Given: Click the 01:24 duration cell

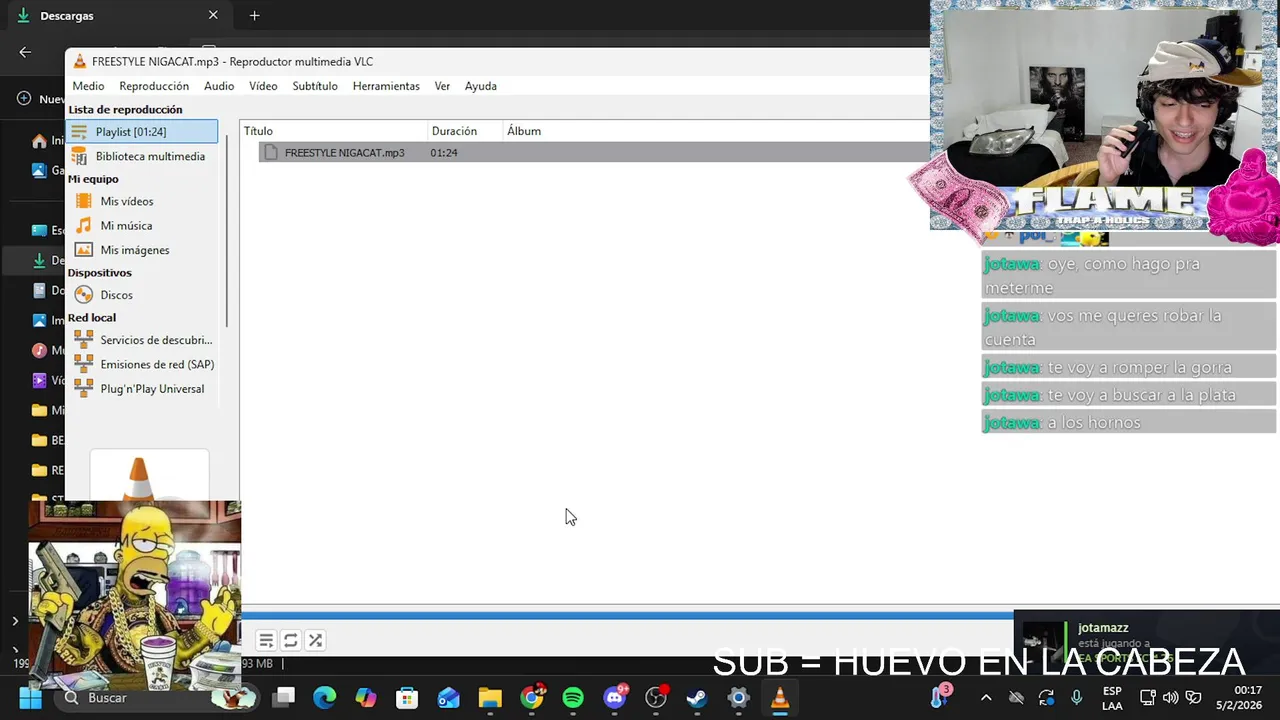Looking at the screenshot, I should (444, 153).
